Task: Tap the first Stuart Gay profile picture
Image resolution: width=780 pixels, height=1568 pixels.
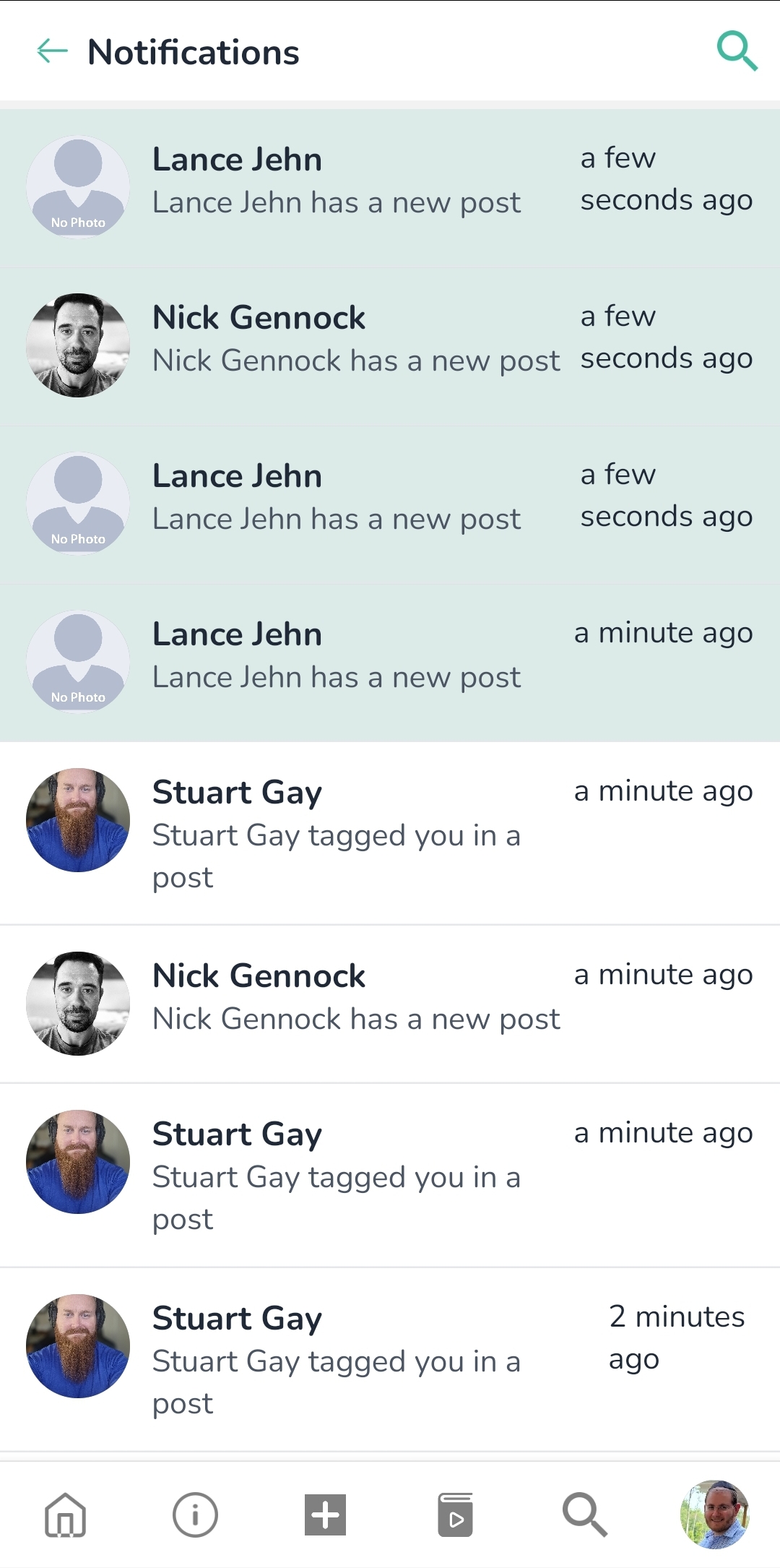Action: point(78,820)
